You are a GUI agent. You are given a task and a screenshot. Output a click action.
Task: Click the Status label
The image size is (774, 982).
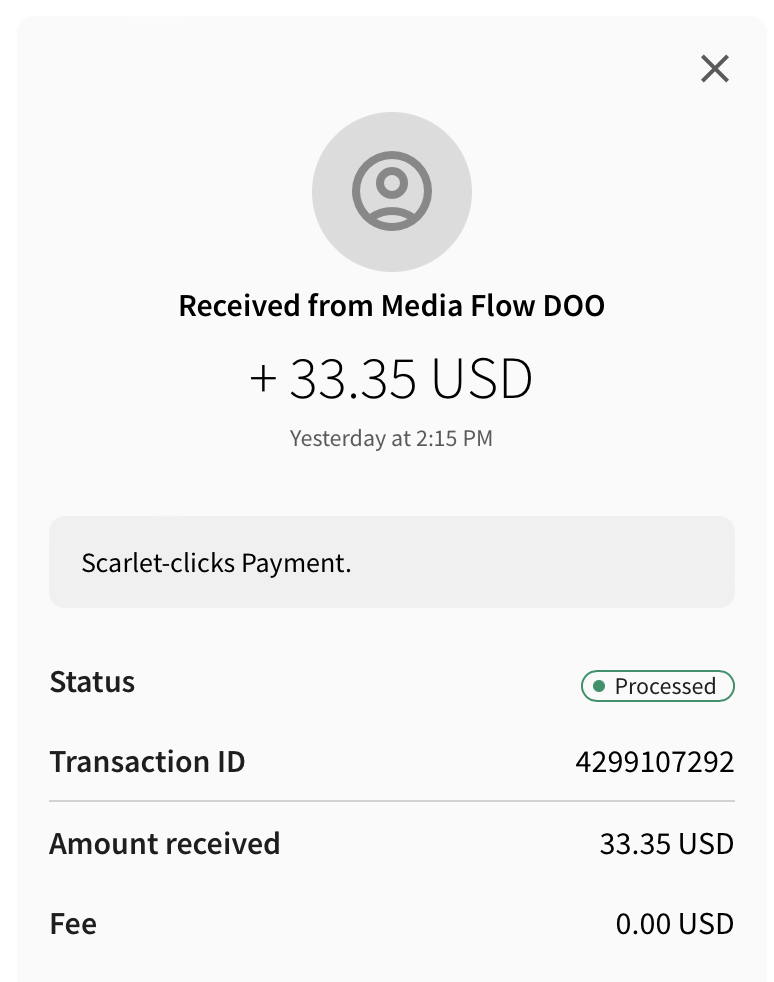pyautogui.click(x=92, y=682)
